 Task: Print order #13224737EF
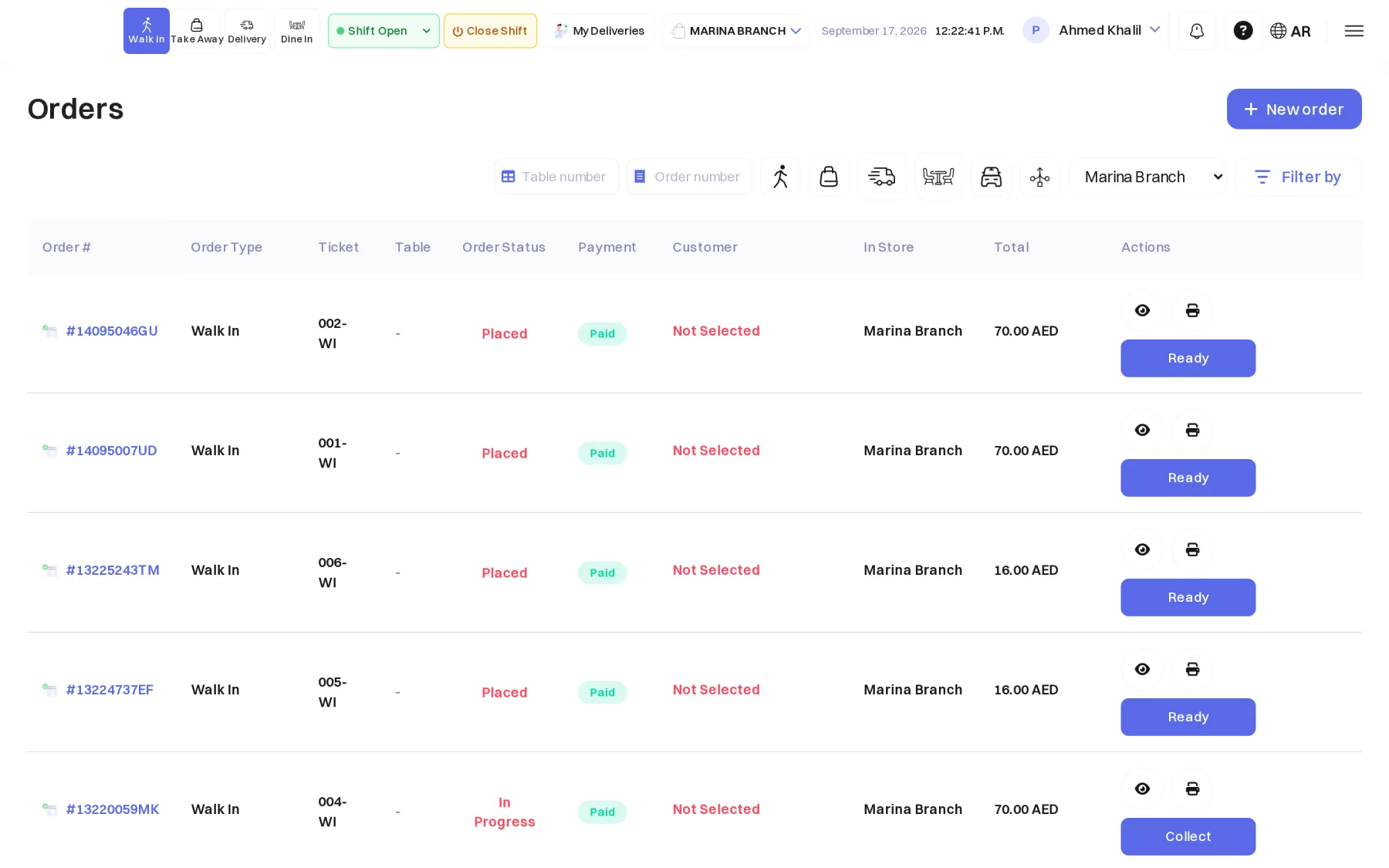pyautogui.click(x=1192, y=669)
